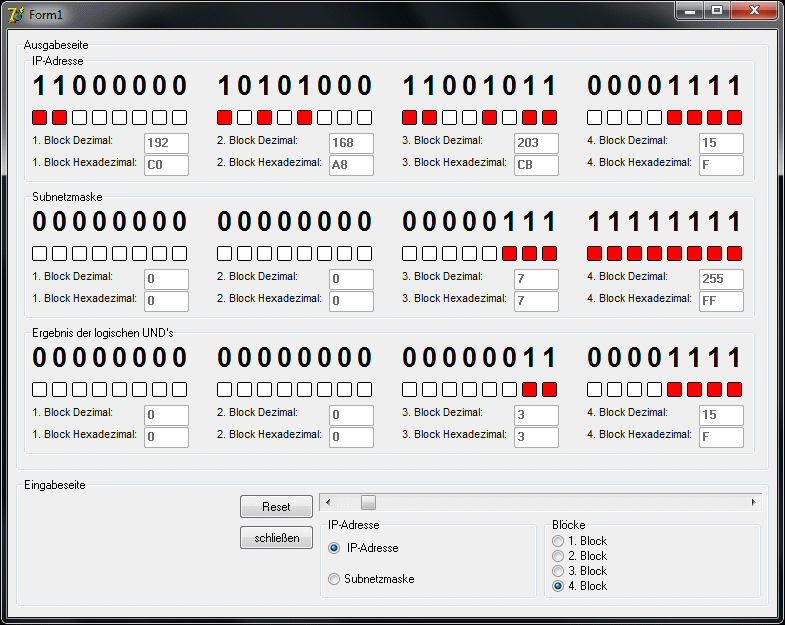The height and width of the screenshot is (625, 785).
Task: Click the Delphi app icon in title bar
Action: click(16, 15)
